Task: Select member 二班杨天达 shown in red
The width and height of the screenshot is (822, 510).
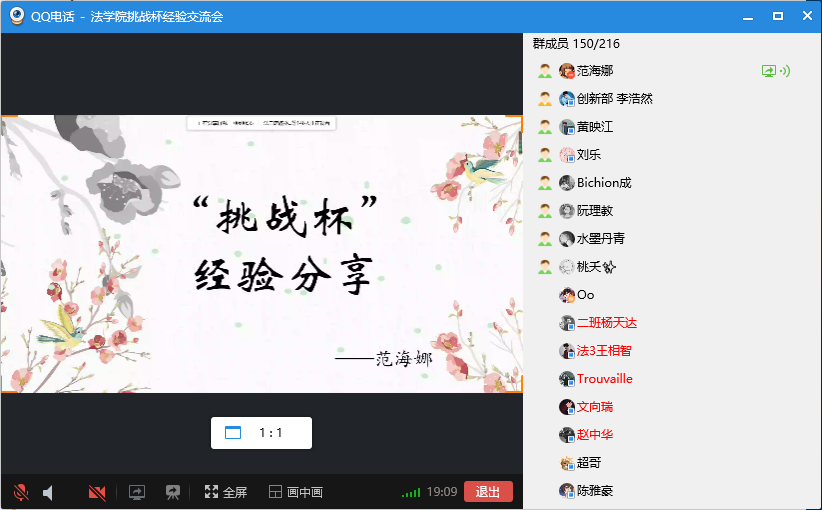Action: [x=606, y=323]
